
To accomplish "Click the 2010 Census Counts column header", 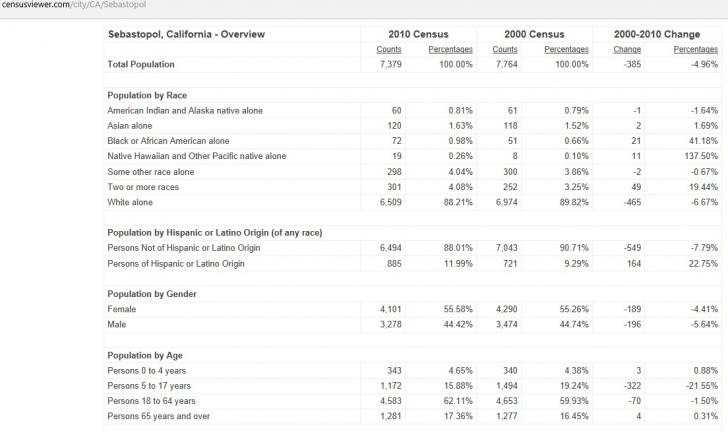I will [x=389, y=49].
